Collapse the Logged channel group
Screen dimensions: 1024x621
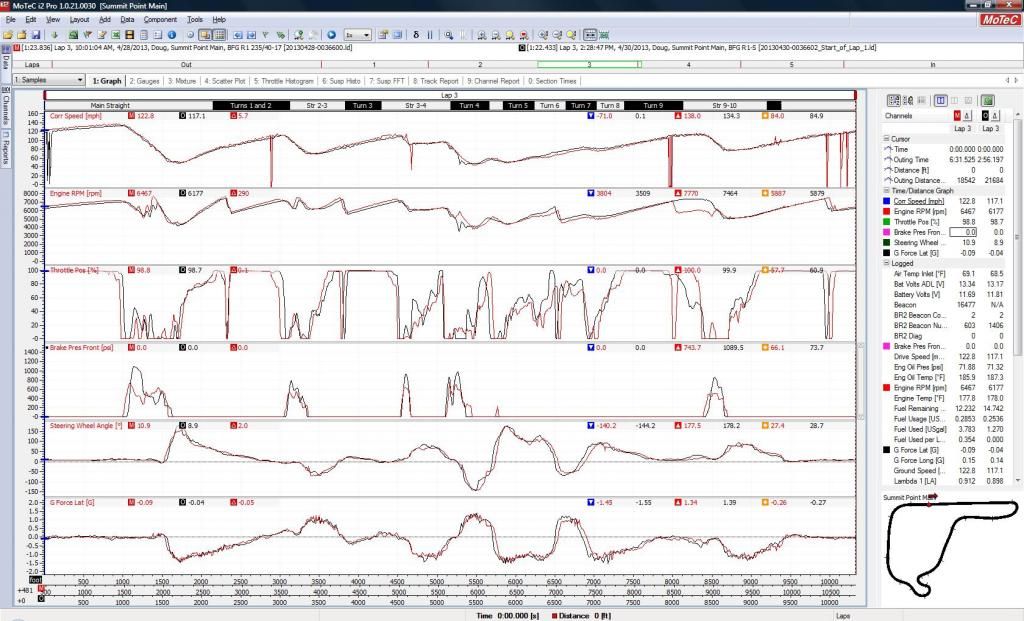pos(888,263)
